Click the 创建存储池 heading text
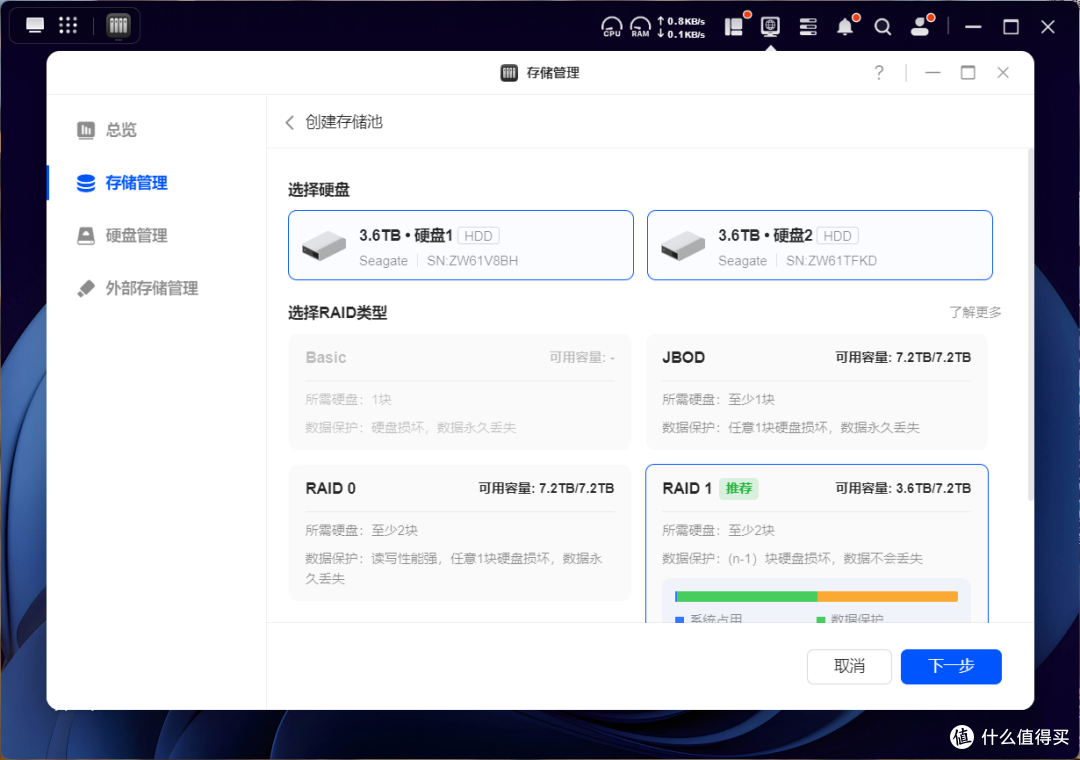 [x=344, y=123]
